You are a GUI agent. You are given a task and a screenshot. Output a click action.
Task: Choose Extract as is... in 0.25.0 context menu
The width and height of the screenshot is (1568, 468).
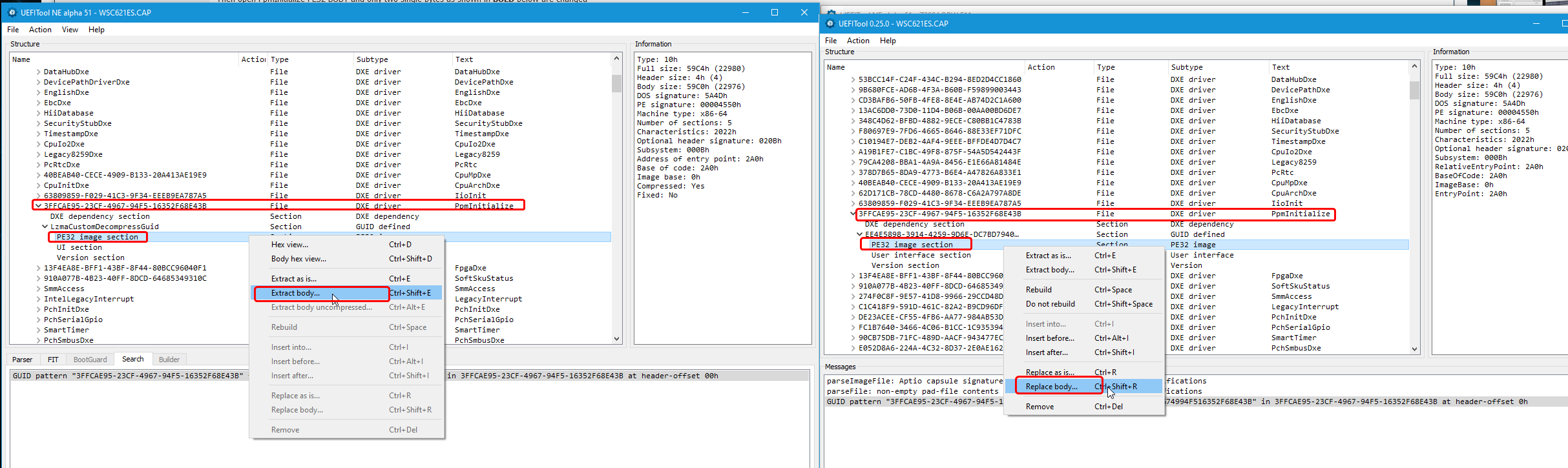pyautogui.click(x=1084, y=256)
